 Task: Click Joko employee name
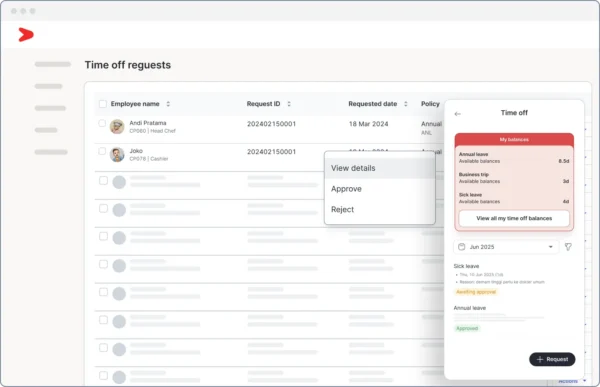point(136,151)
